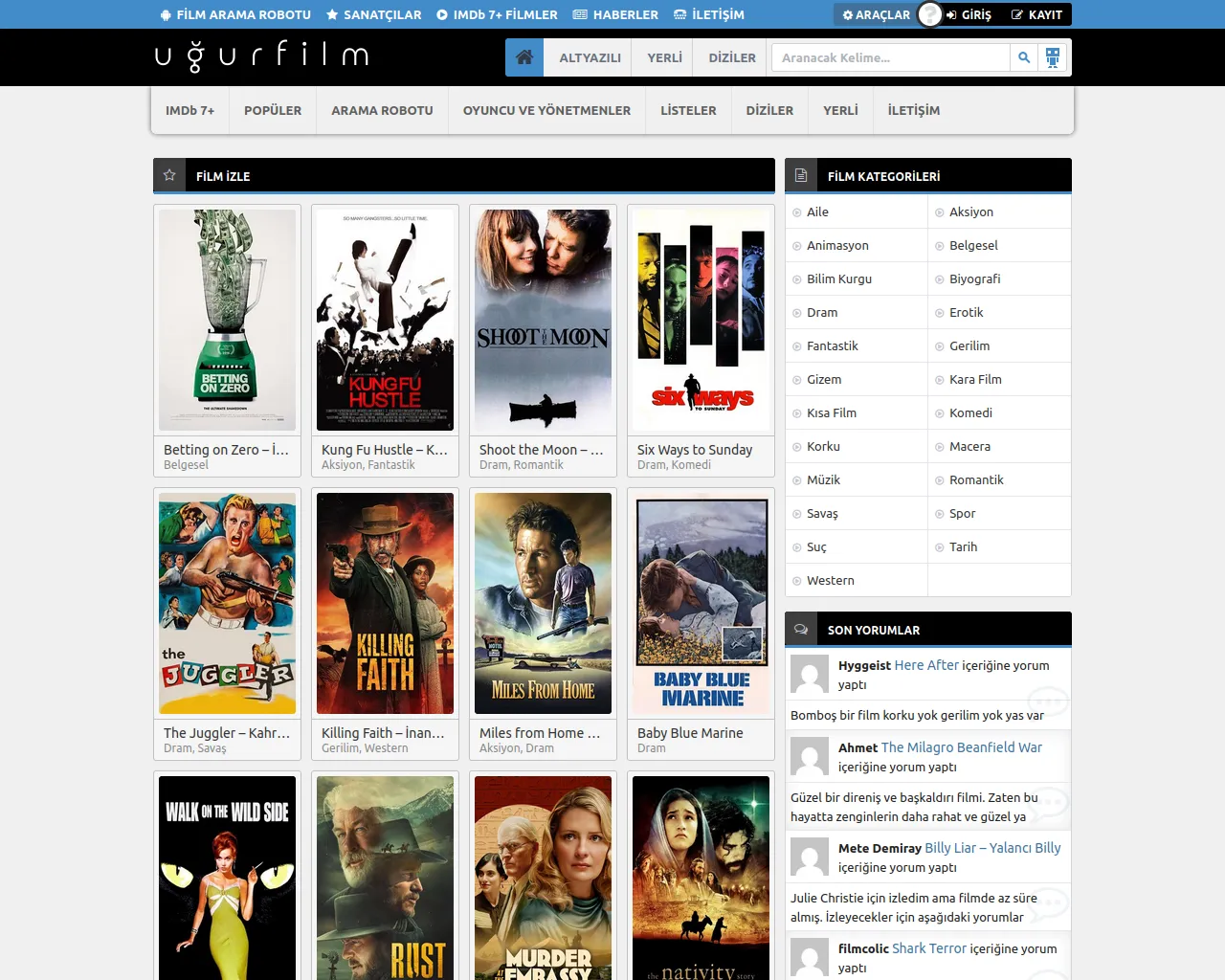Open YERLİ in the gray menu

[840, 110]
